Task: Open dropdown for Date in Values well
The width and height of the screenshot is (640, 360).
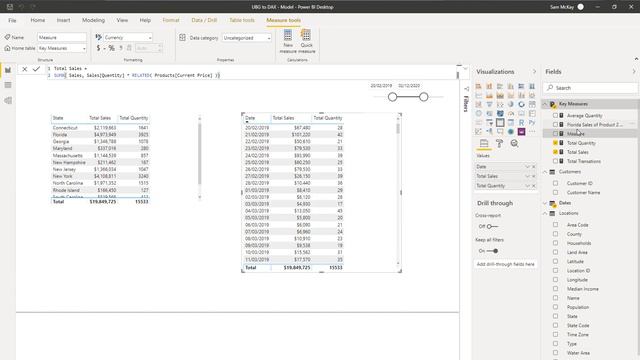Action: tap(527, 167)
